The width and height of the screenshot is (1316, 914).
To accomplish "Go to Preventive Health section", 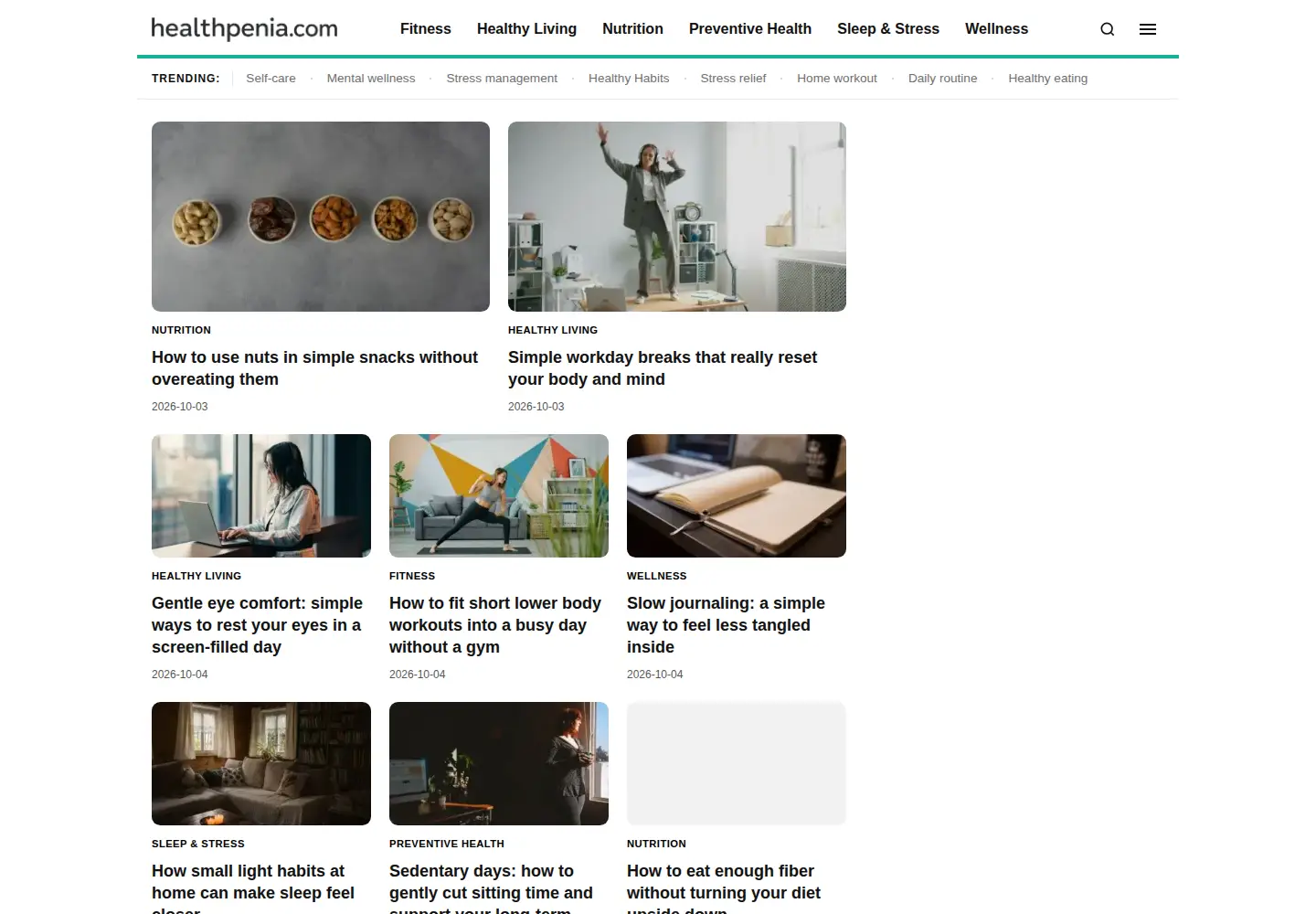I will click(x=750, y=29).
